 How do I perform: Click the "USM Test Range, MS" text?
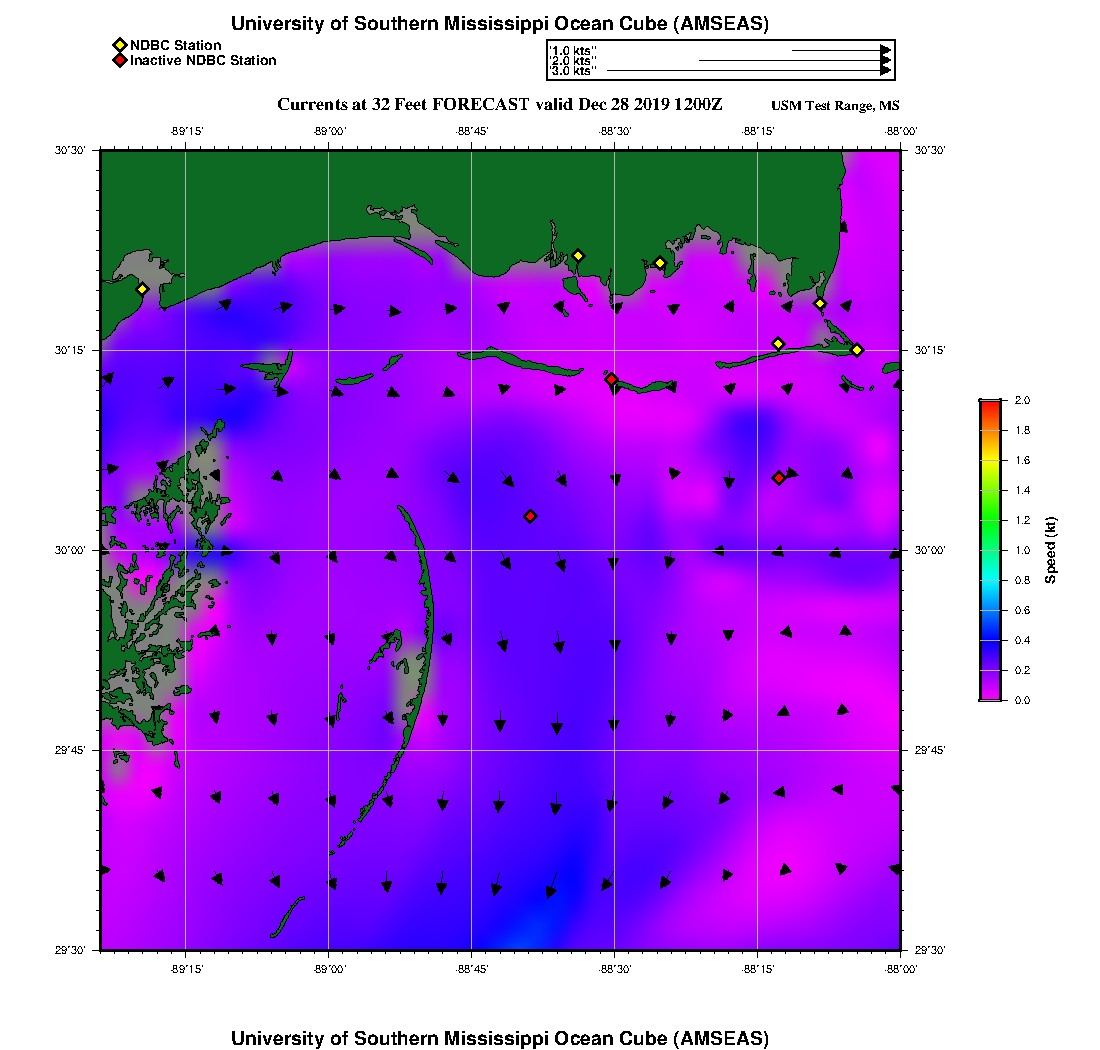(x=835, y=106)
